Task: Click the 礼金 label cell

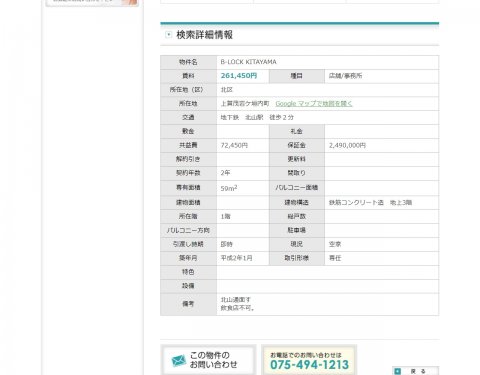Action: tap(297, 131)
